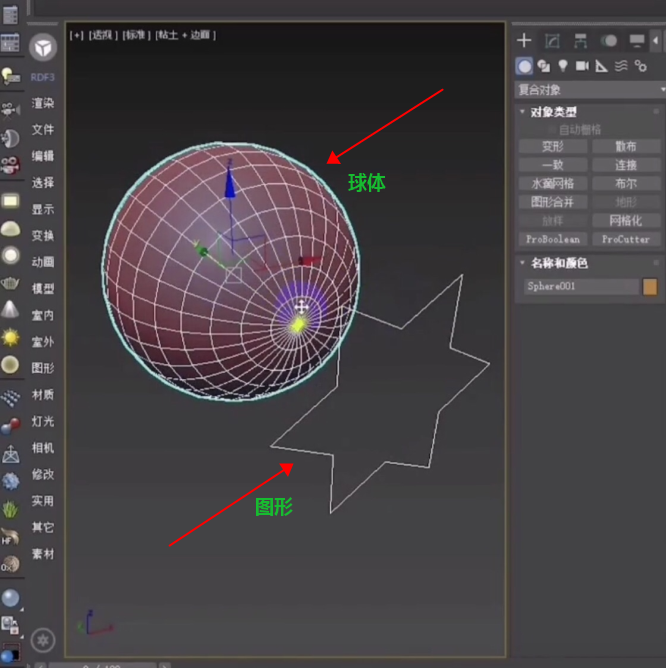Click the Geometry category sphere icon
The image size is (666, 668).
(x=525, y=66)
